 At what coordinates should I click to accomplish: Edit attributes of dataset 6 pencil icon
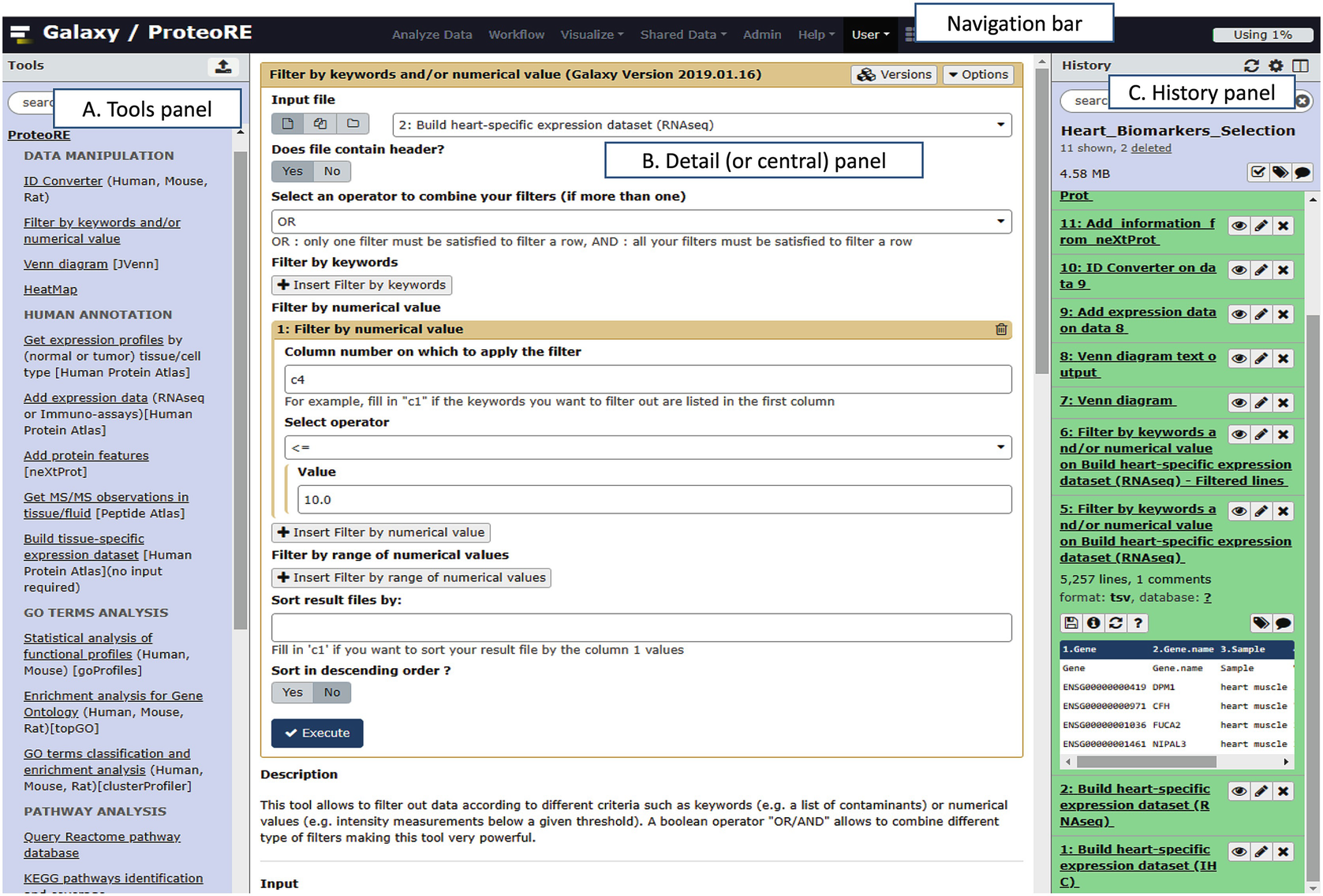tap(1261, 435)
